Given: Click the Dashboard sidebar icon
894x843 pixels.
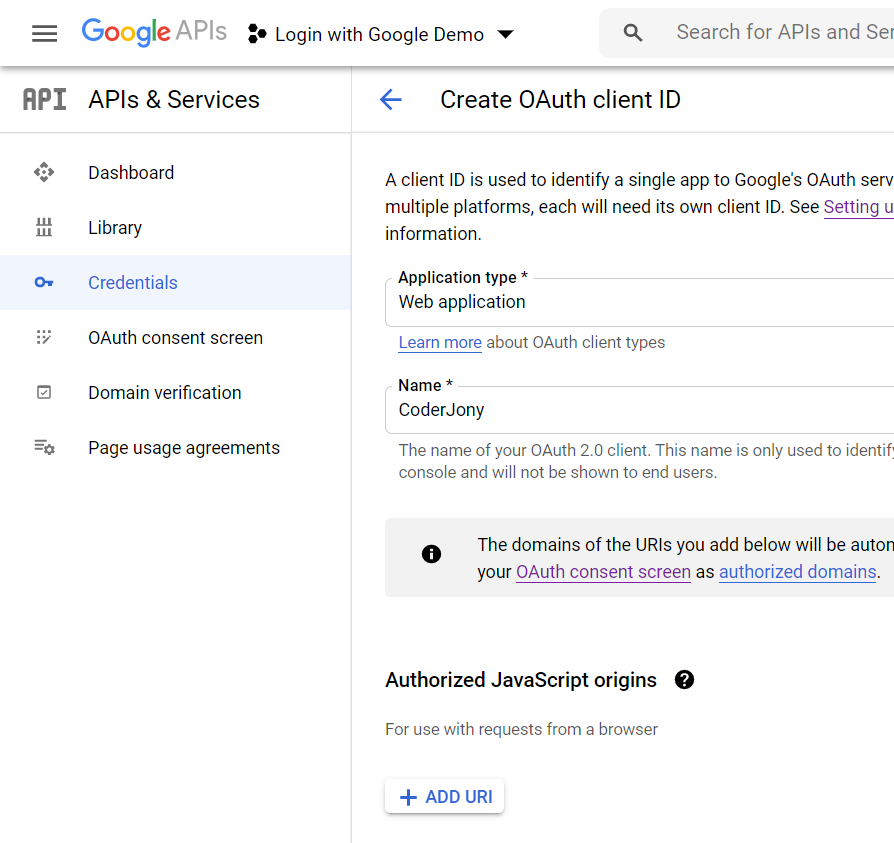Looking at the screenshot, I should click(44, 172).
